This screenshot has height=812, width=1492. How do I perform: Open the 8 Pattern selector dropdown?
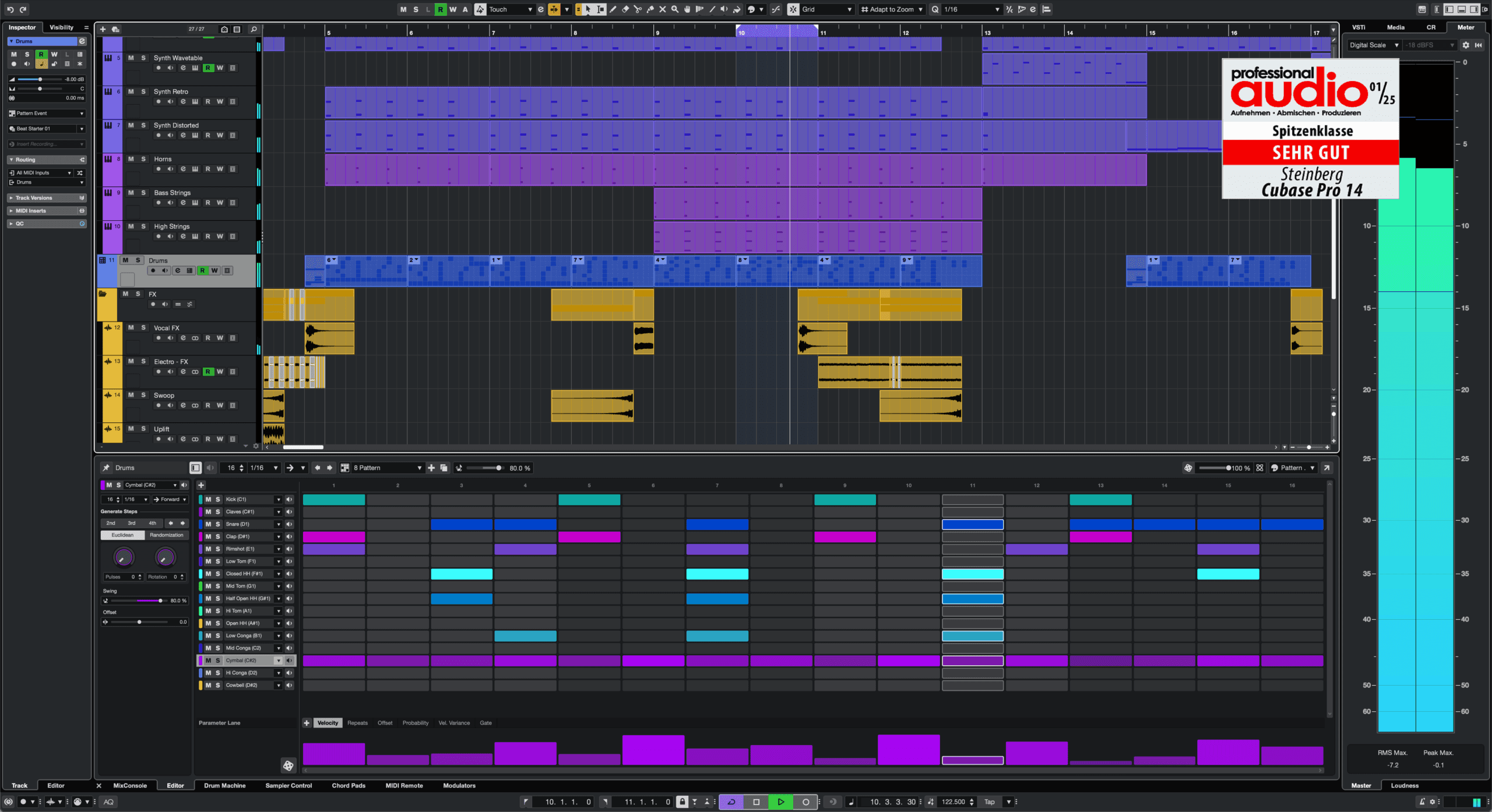click(388, 468)
